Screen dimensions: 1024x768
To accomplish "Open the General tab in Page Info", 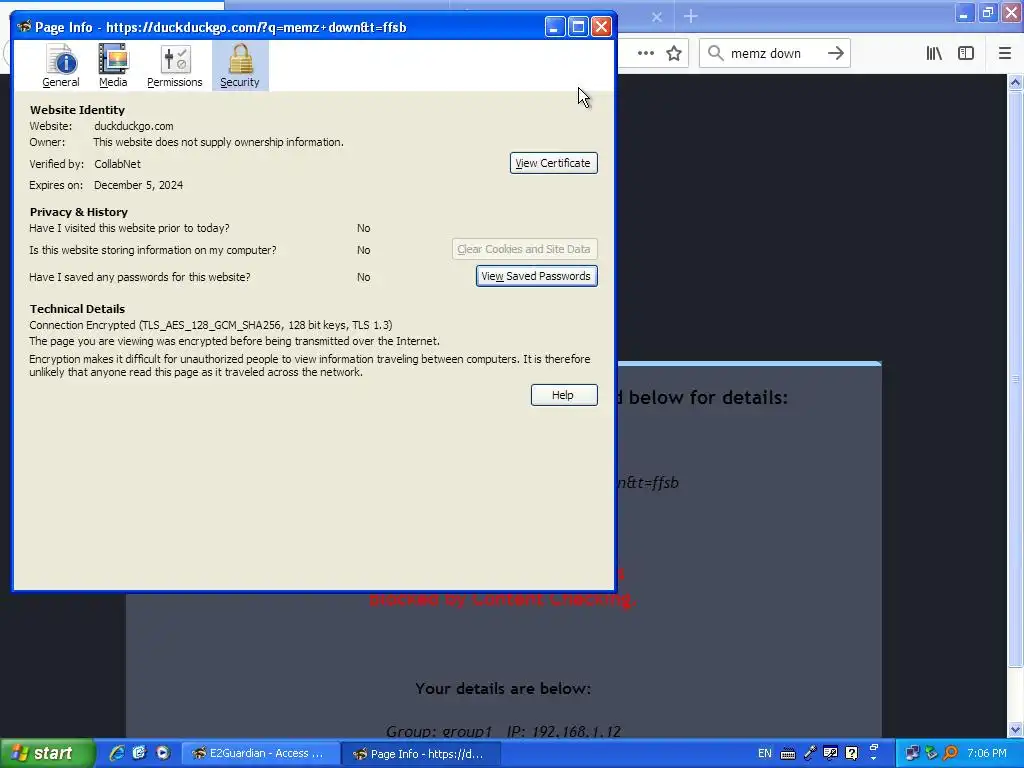I will coord(61,65).
